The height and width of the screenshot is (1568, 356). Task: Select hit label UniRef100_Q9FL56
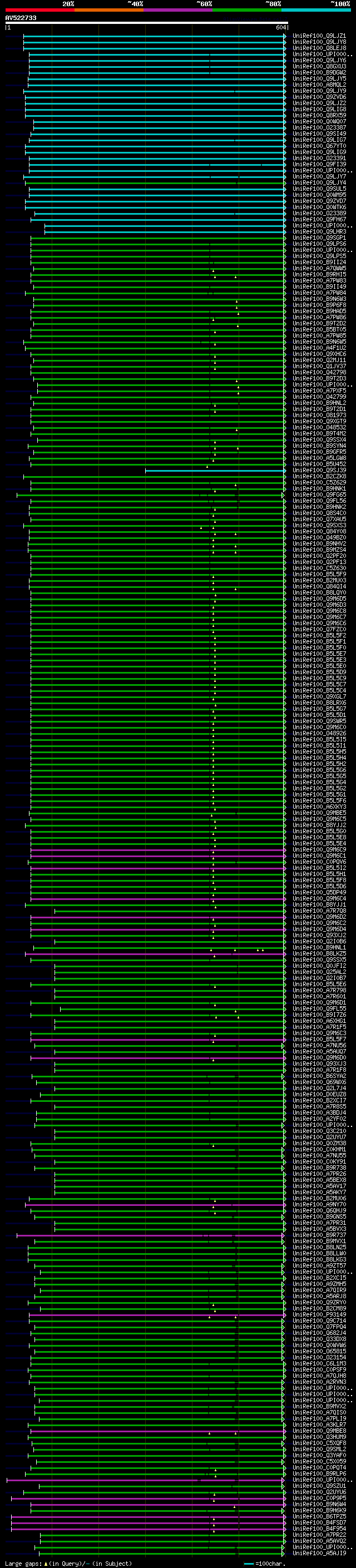[319, 501]
